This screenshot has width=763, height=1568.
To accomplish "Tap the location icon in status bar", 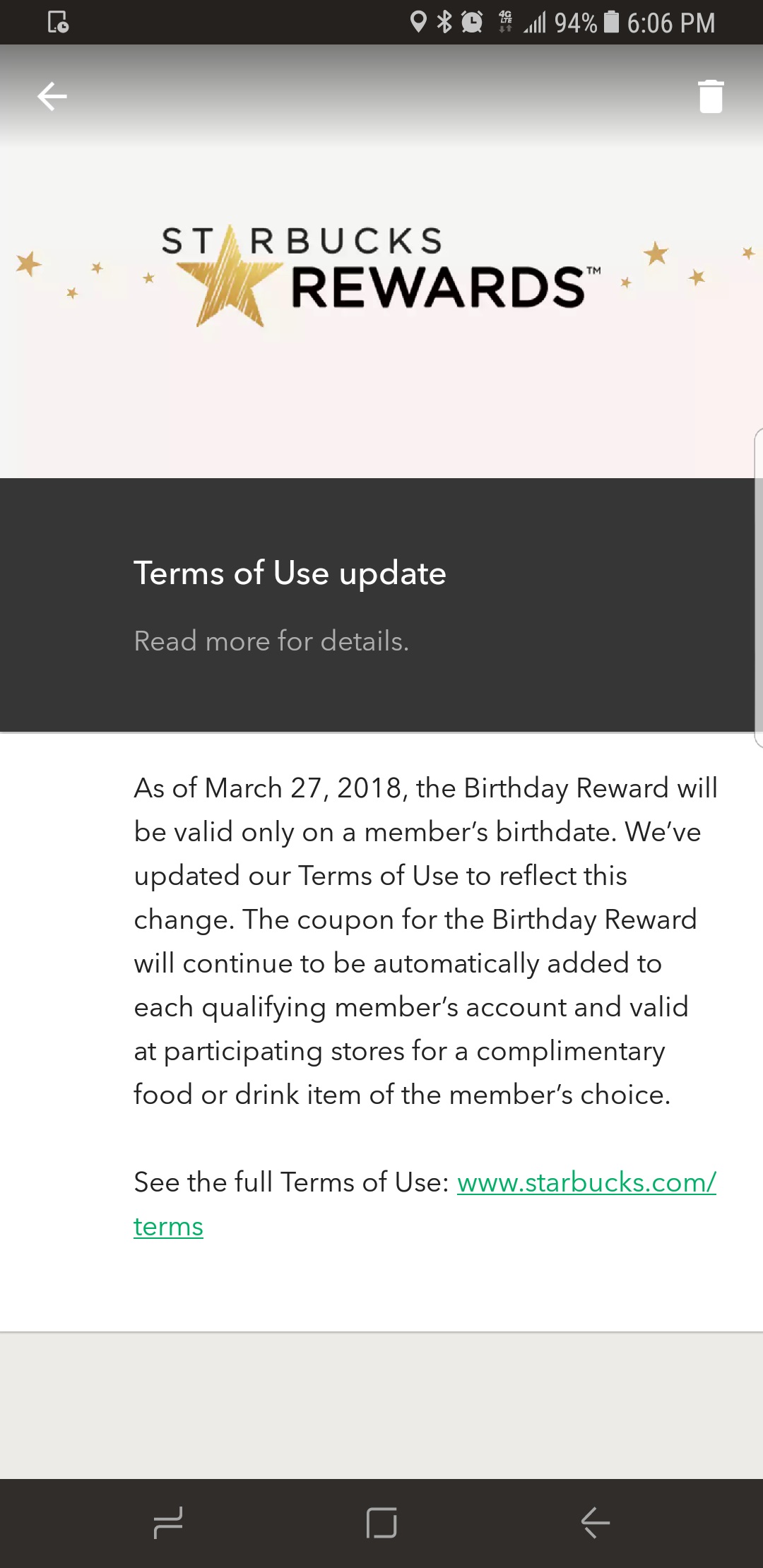I will point(418,22).
